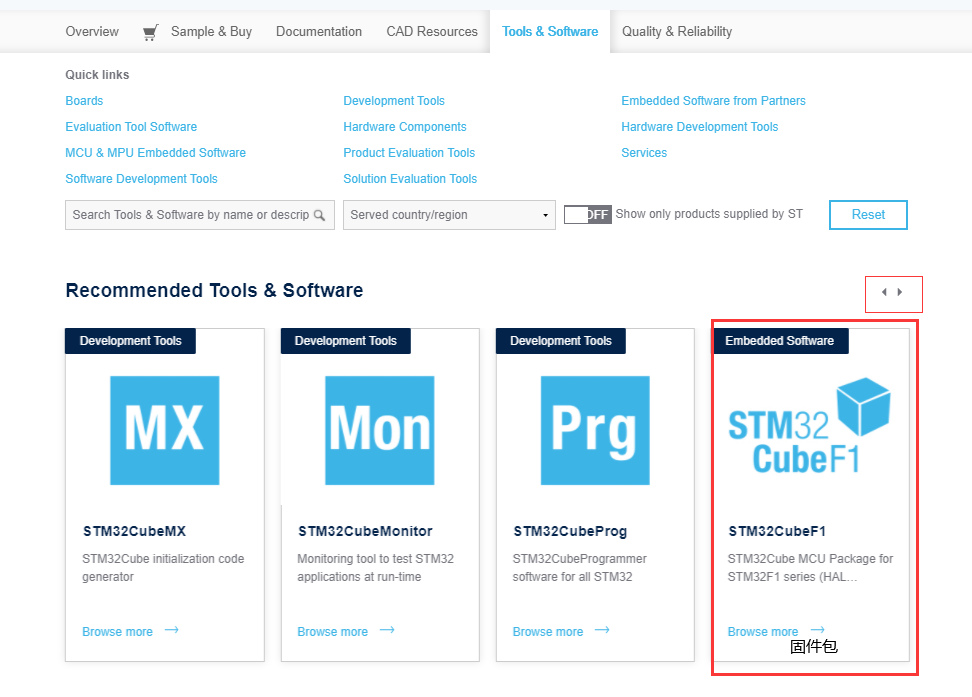Click the arrow after STM32CubeF1 Browse more
972x697 pixels.
click(818, 630)
